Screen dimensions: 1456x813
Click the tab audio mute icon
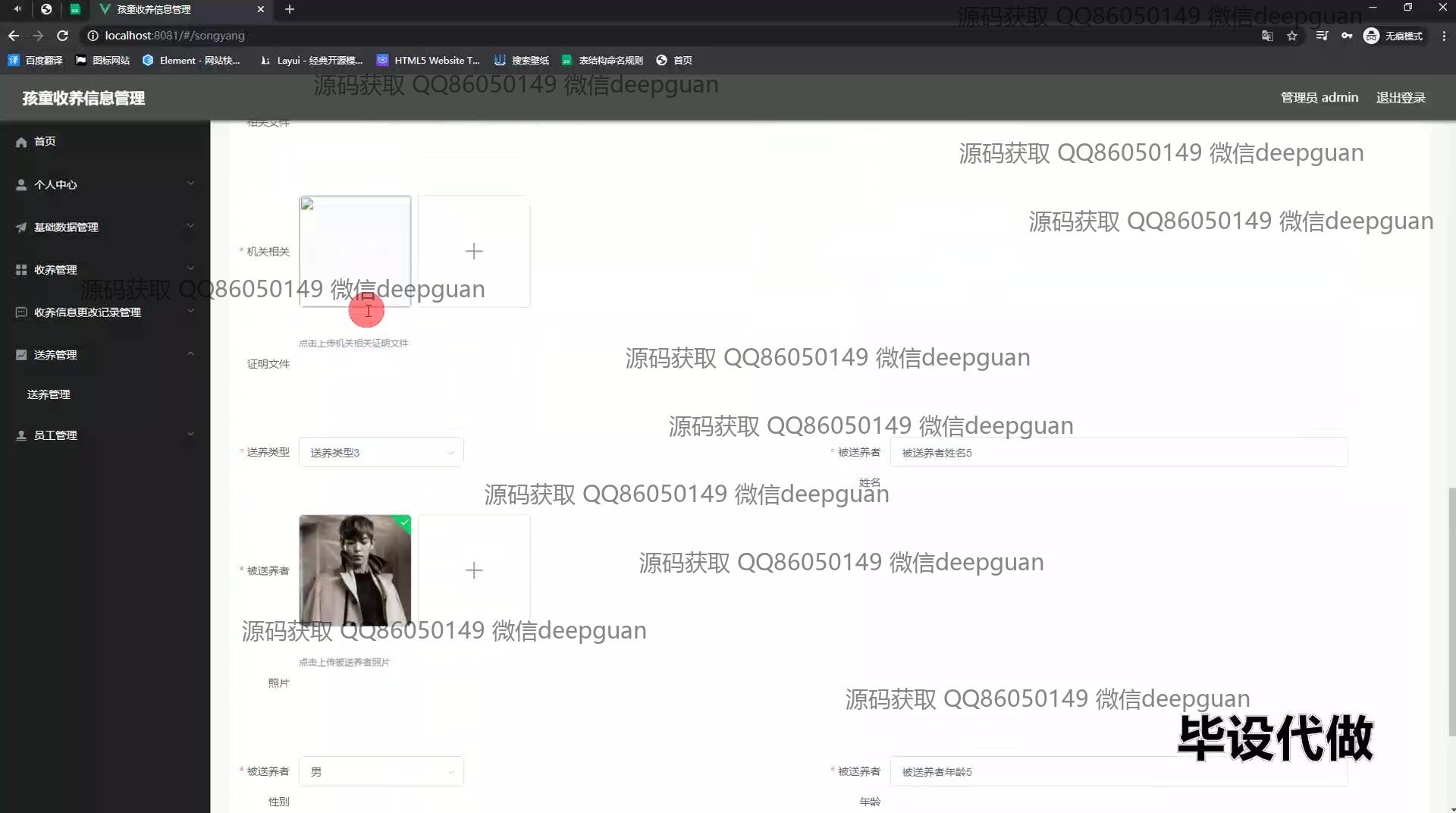(x=17, y=9)
